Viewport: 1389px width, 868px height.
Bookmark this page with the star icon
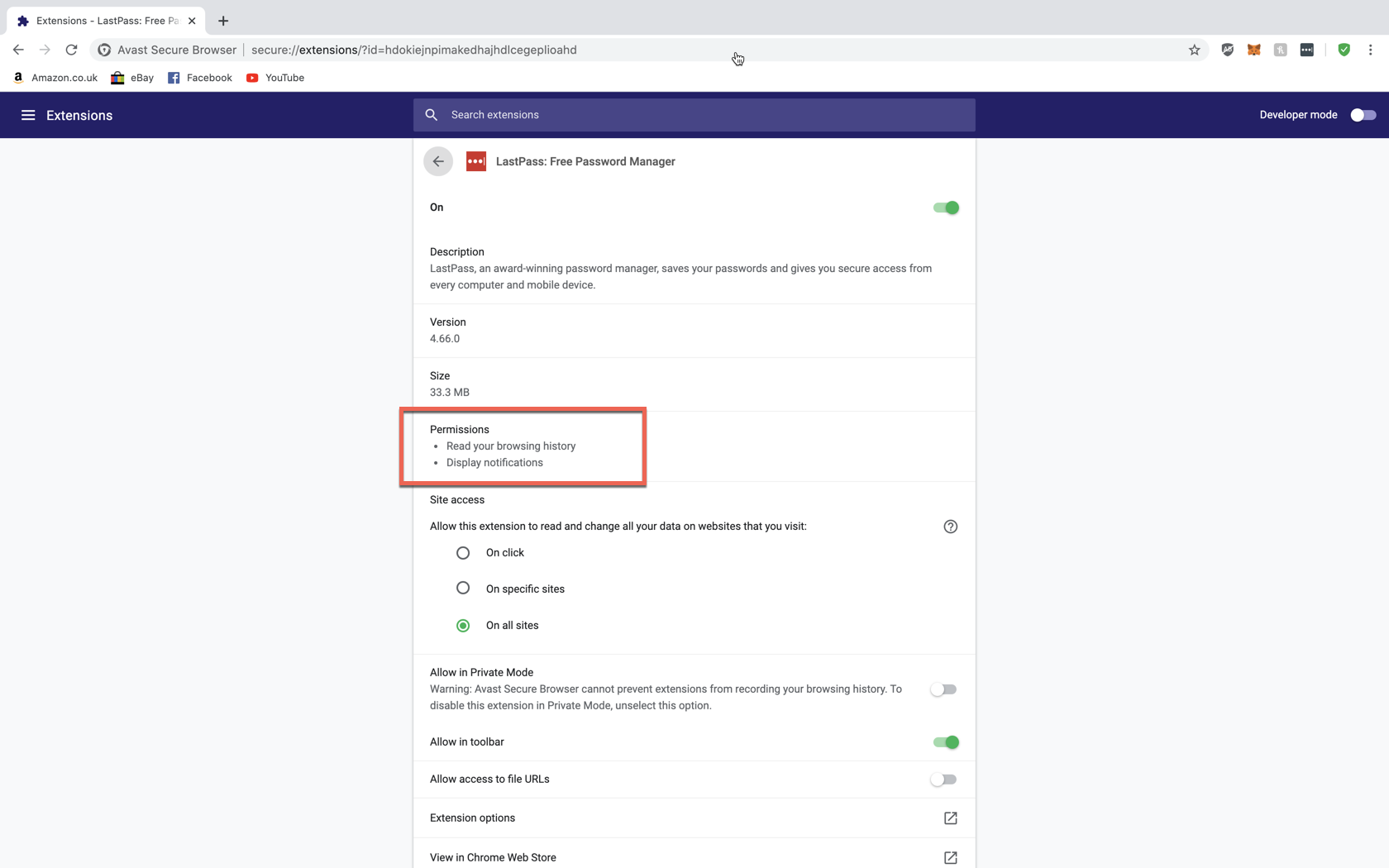tap(1194, 50)
